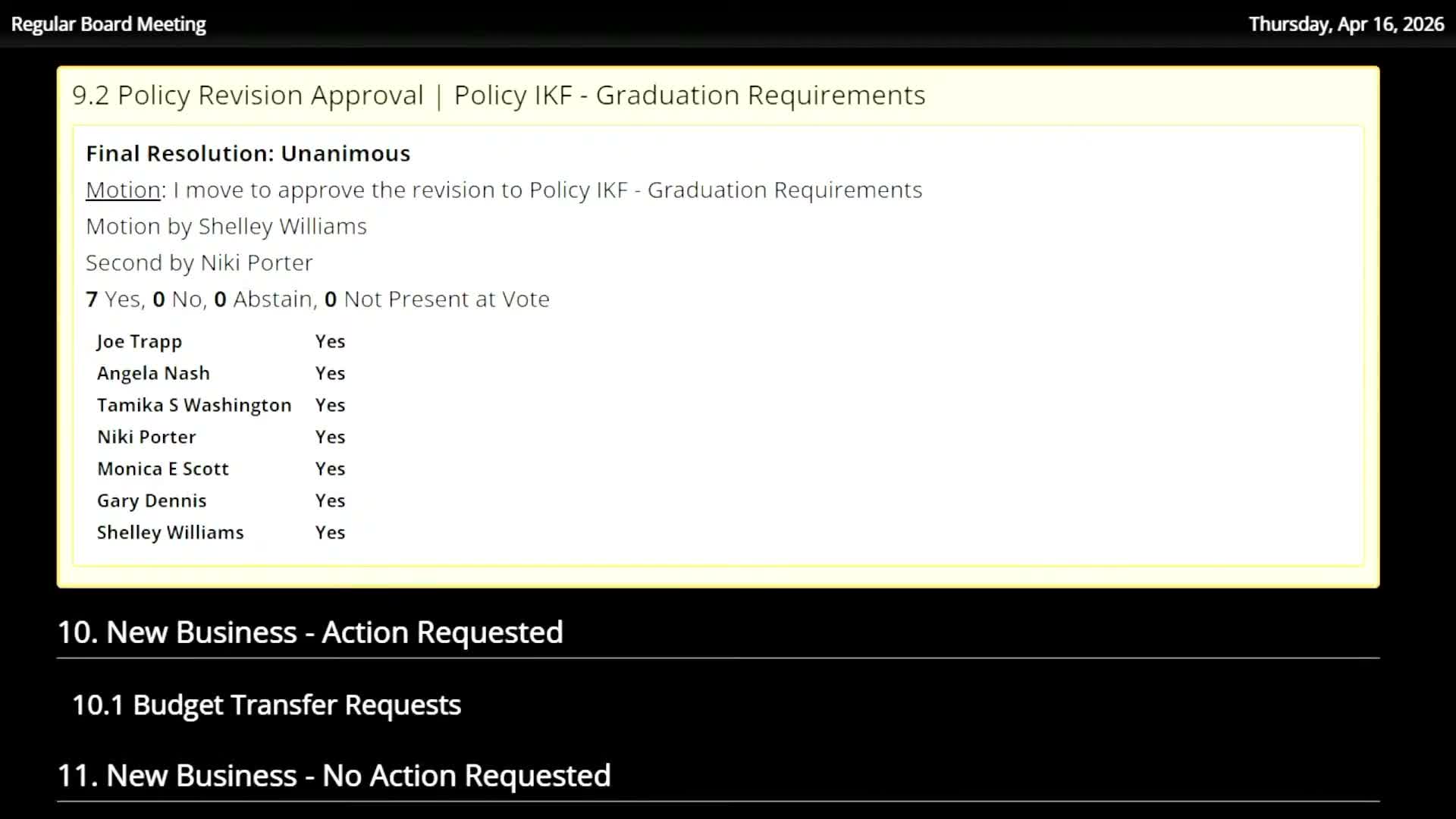The width and height of the screenshot is (1456, 819).
Task: Click the Regular Board Meeting title
Action: tap(108, 24)
